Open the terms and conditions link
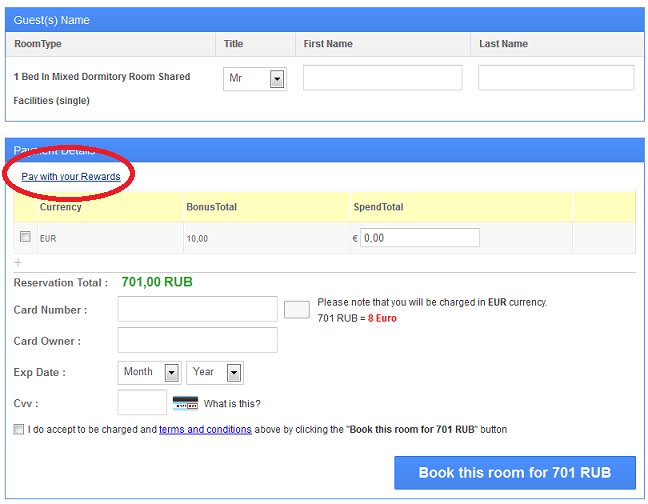Viewport: 648px width, 504px height. click(x=205, y=430)
